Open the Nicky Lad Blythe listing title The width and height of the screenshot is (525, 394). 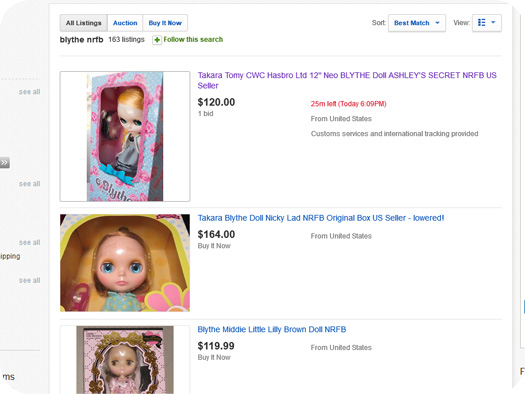coord(321,218)
